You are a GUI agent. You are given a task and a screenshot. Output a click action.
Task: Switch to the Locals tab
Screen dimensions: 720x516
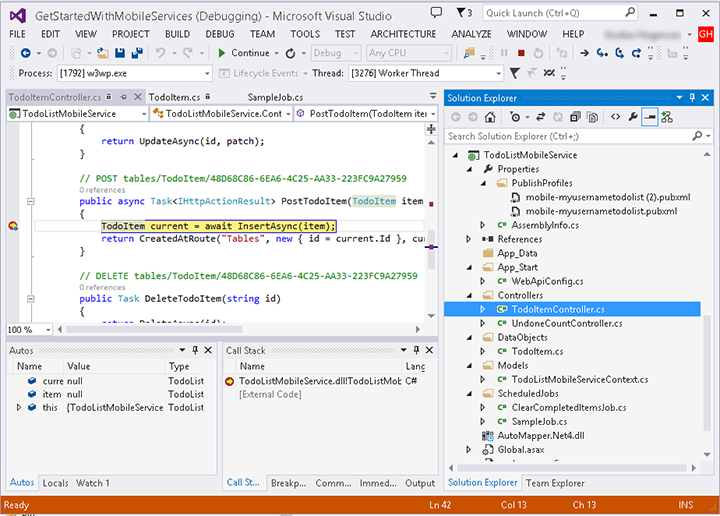[55, 483]
